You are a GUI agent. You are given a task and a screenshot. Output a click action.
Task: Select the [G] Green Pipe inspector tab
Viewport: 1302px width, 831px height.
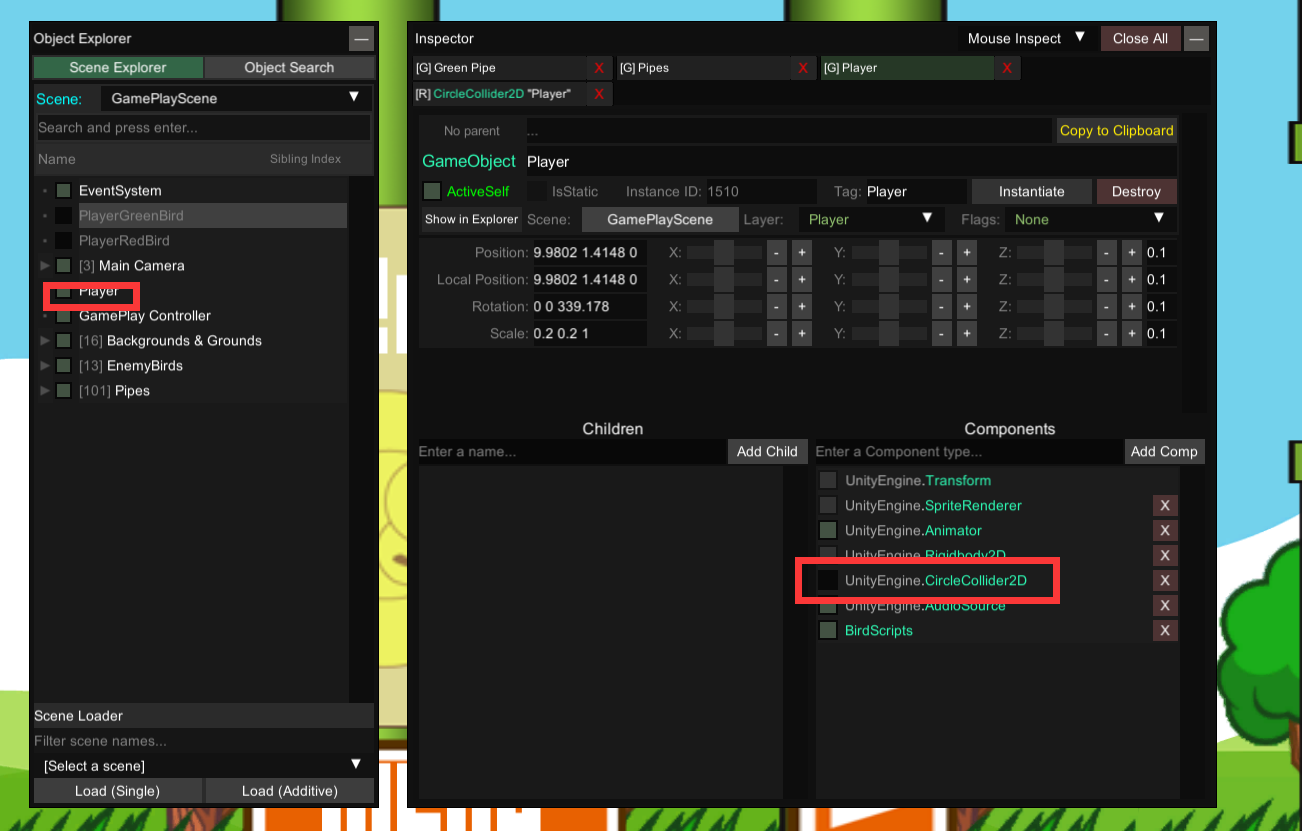(x=499, y=68)
